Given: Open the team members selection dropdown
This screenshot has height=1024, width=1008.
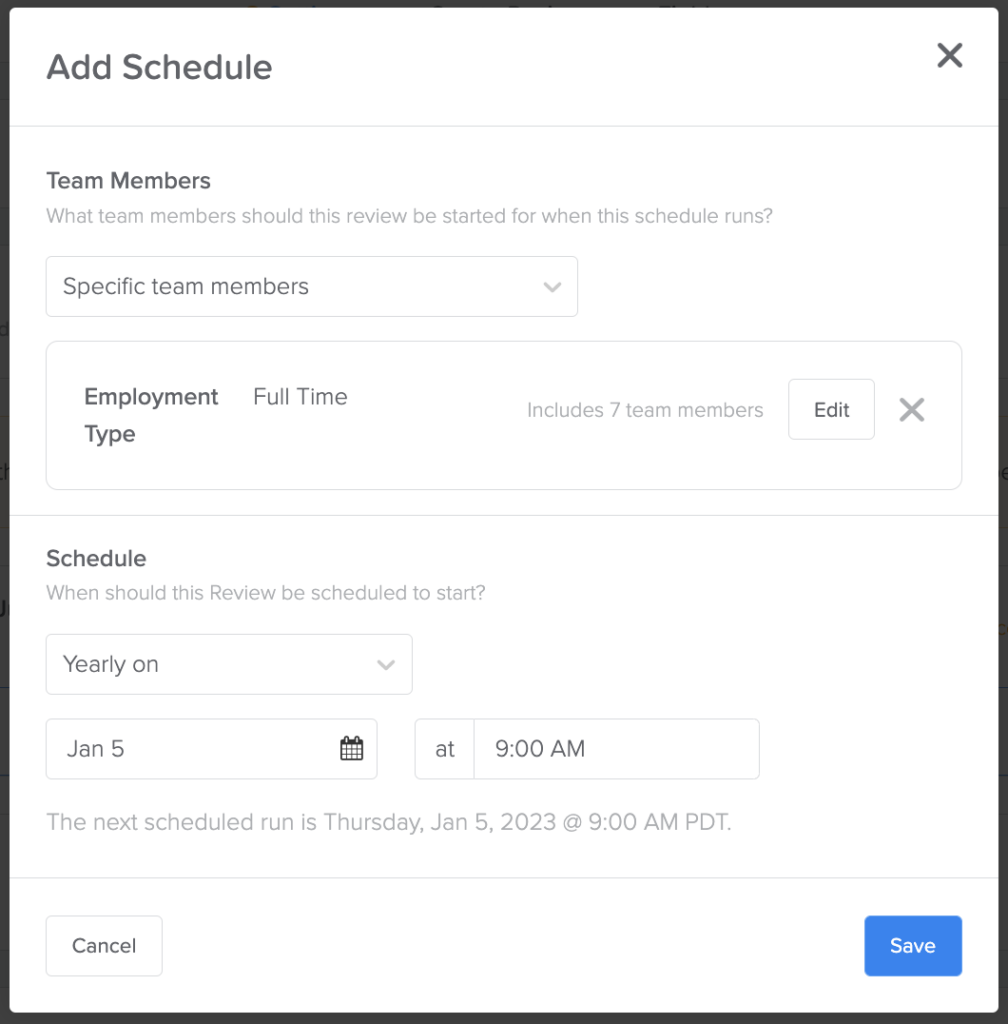Looking at the screenshot, I should pyautogui.click(x=310, y=287).
